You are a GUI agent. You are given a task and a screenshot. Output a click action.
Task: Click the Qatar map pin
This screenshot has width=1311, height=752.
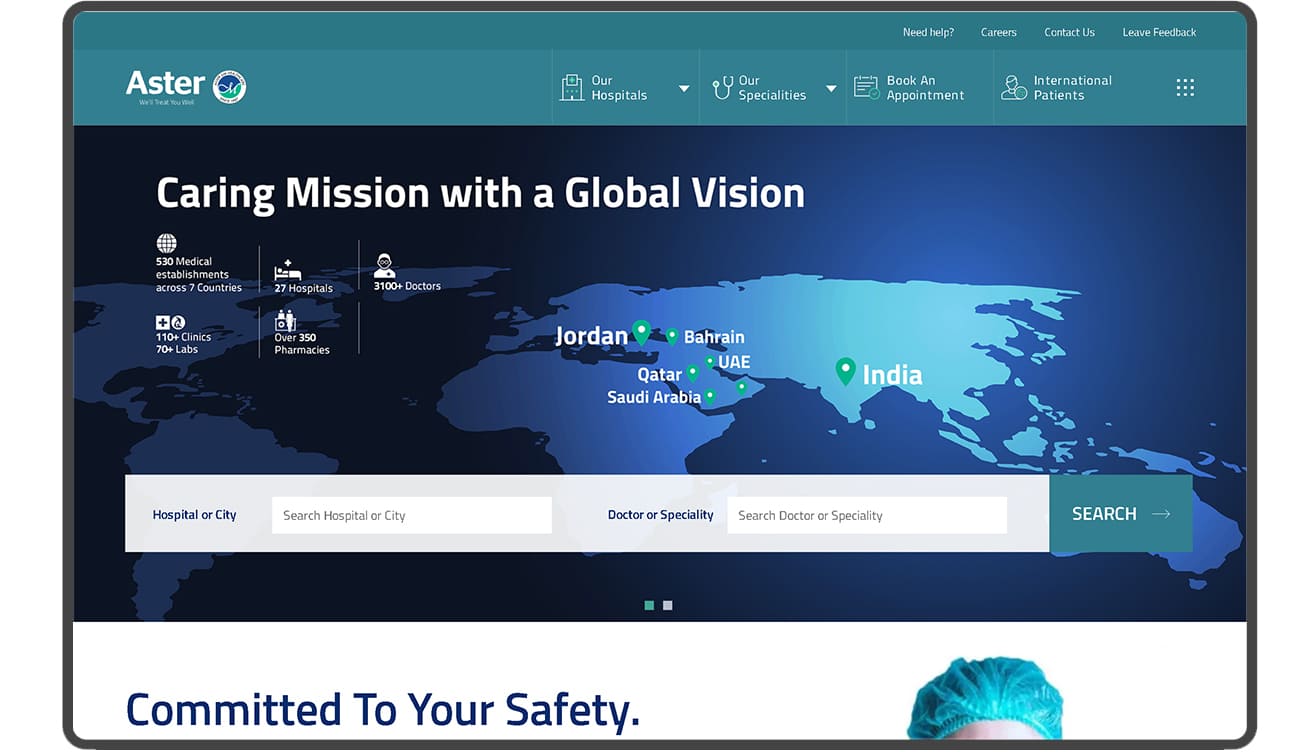[x=692, y=374]
